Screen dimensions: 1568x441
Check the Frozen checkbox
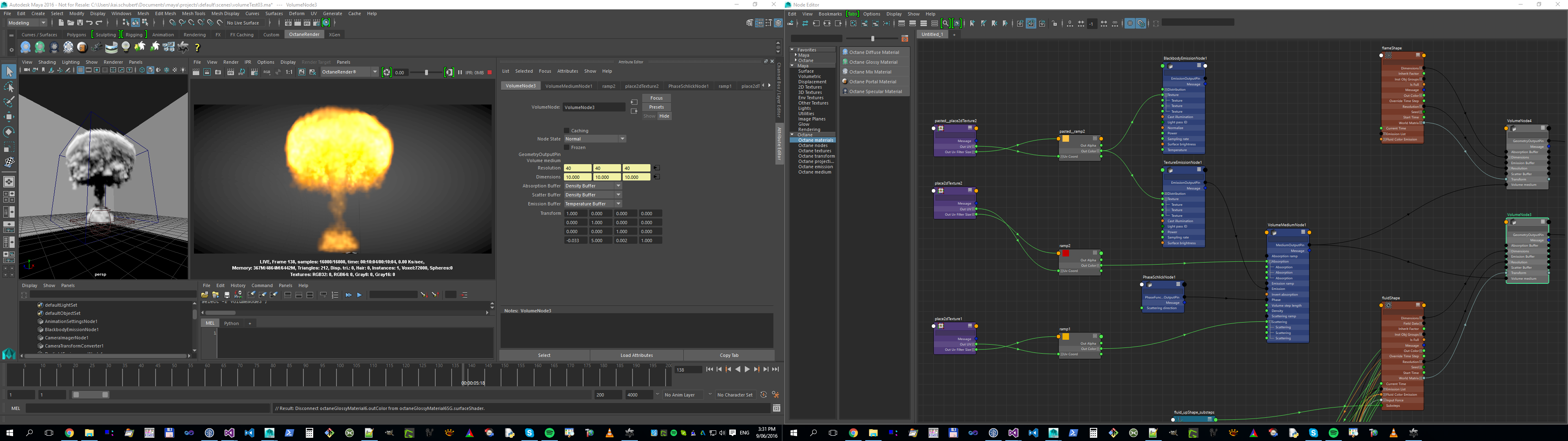click(x=567, y=147)
